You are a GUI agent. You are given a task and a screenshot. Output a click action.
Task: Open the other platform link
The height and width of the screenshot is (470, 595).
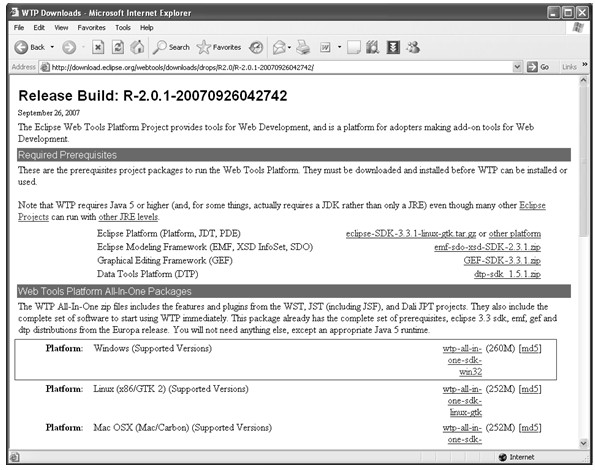pos(515,234)
